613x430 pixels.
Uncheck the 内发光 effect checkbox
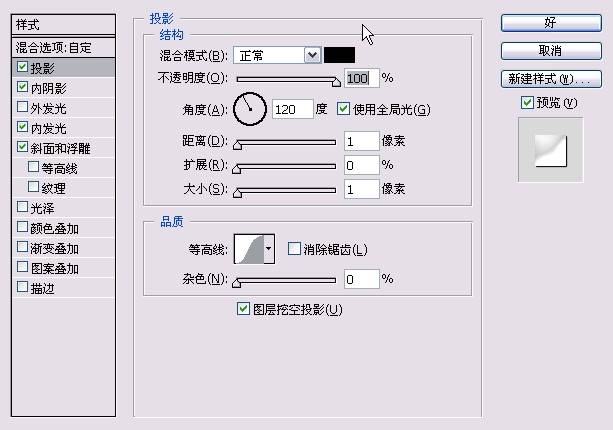23,127
